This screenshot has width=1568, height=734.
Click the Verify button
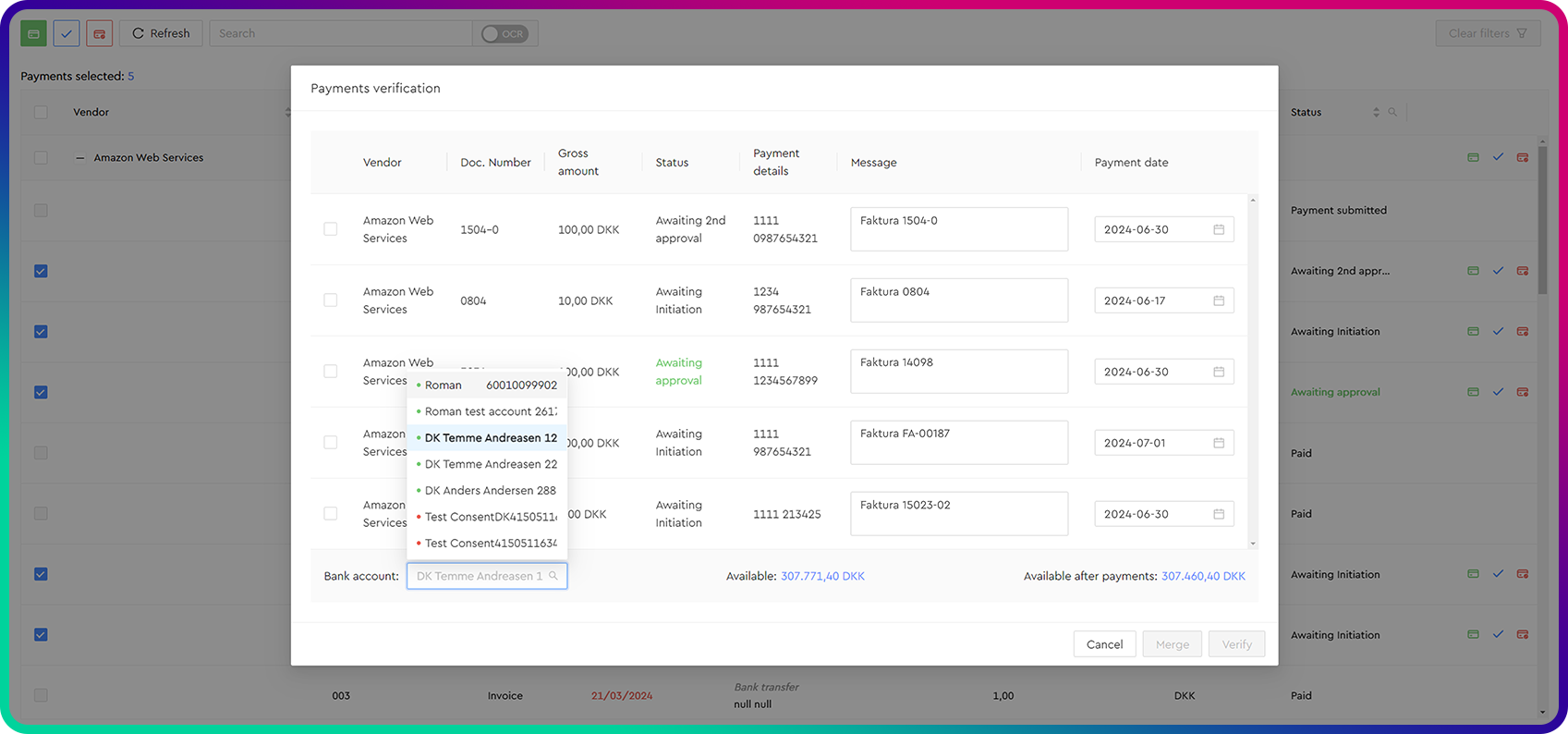pos(1236,644)
